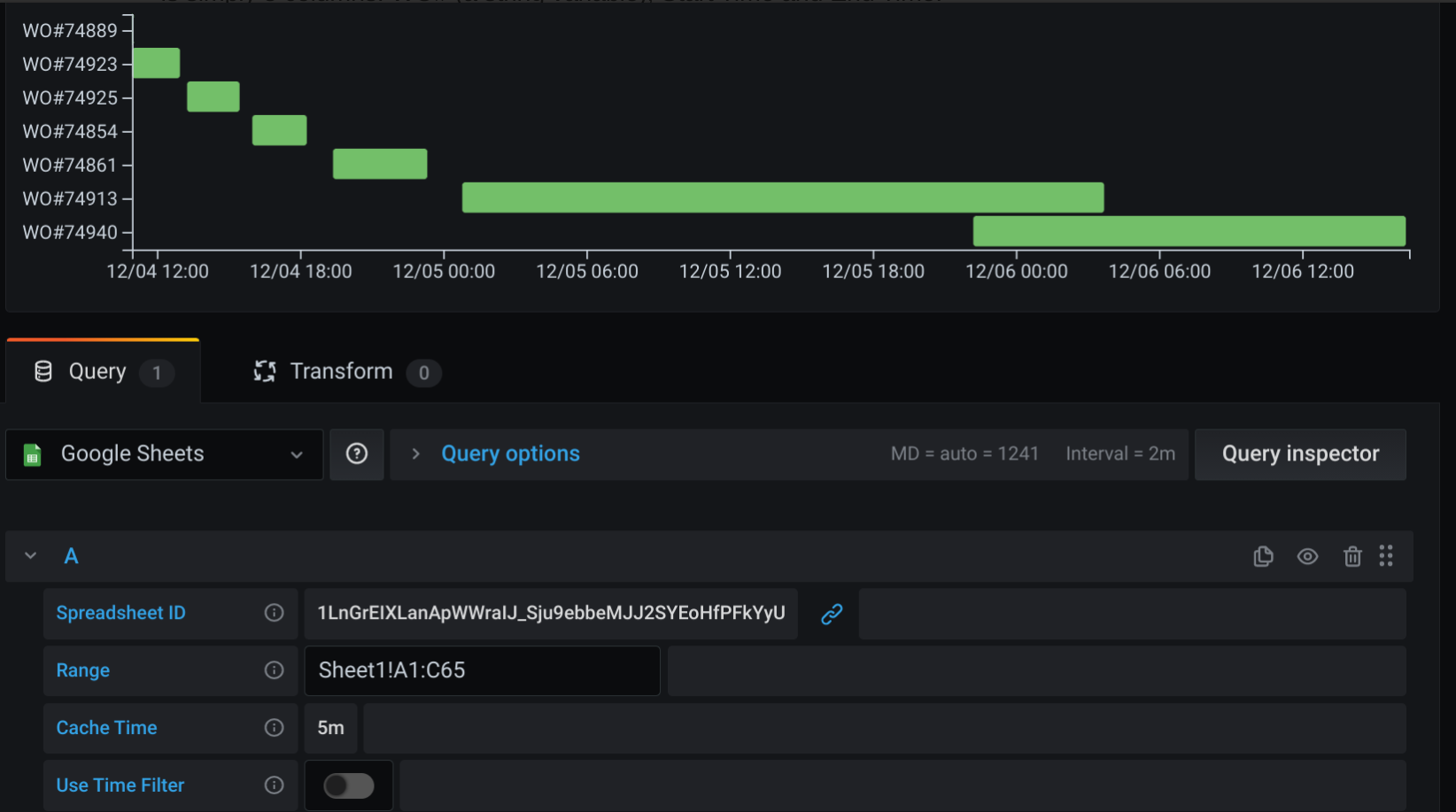Open the Google Sheets datasource picker

click(x=164, y=454)
